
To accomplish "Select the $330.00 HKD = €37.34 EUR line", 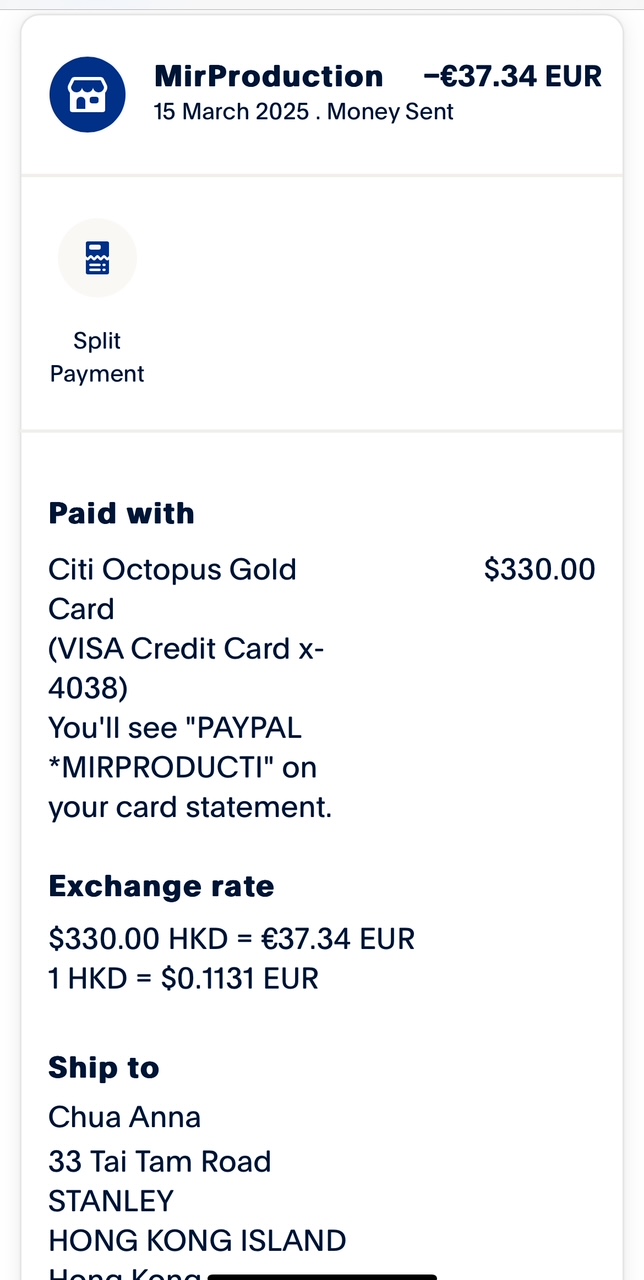I will point(231,938).
